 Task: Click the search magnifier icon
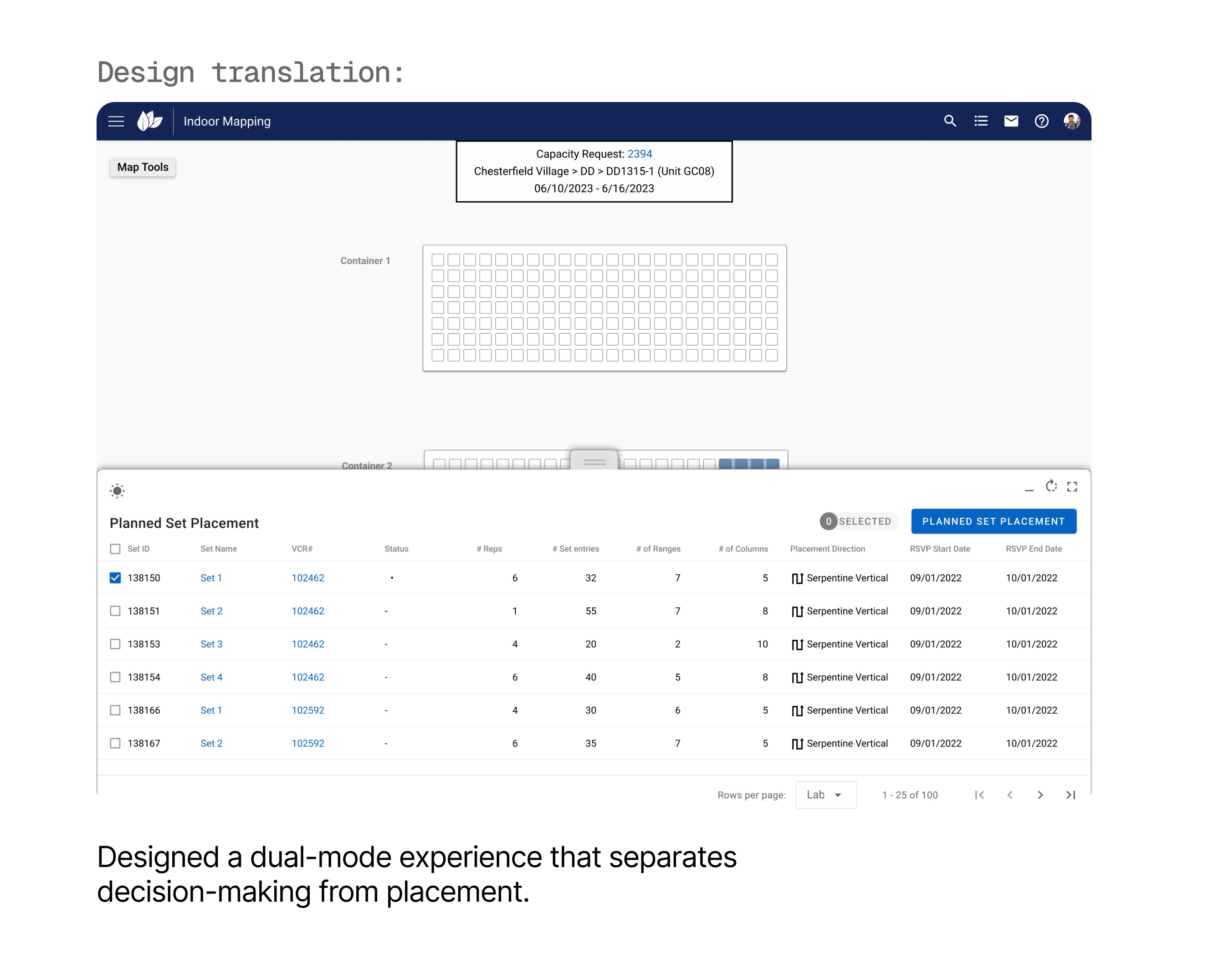tap(949, 121)
